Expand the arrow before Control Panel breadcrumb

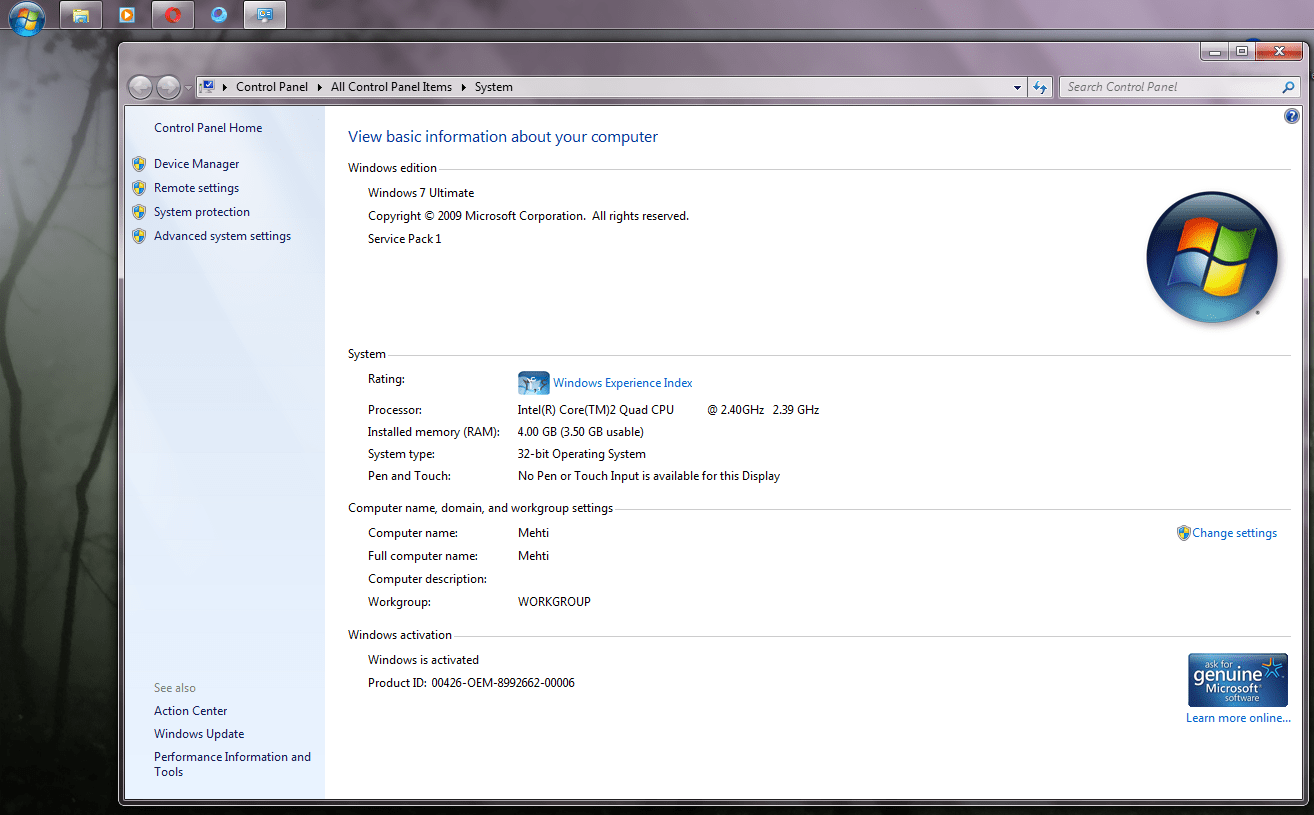point(225,87)
